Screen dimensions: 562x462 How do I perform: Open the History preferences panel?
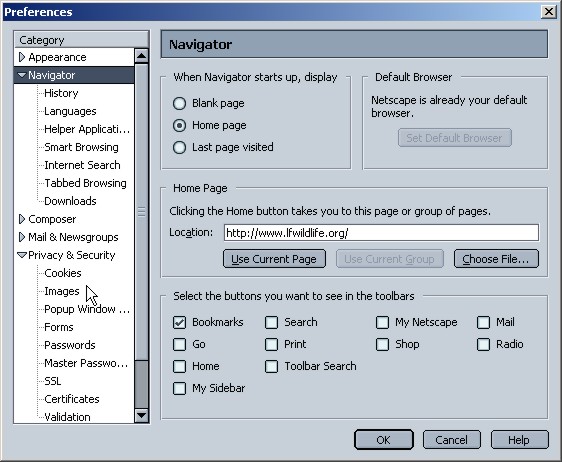click(61, 93)
